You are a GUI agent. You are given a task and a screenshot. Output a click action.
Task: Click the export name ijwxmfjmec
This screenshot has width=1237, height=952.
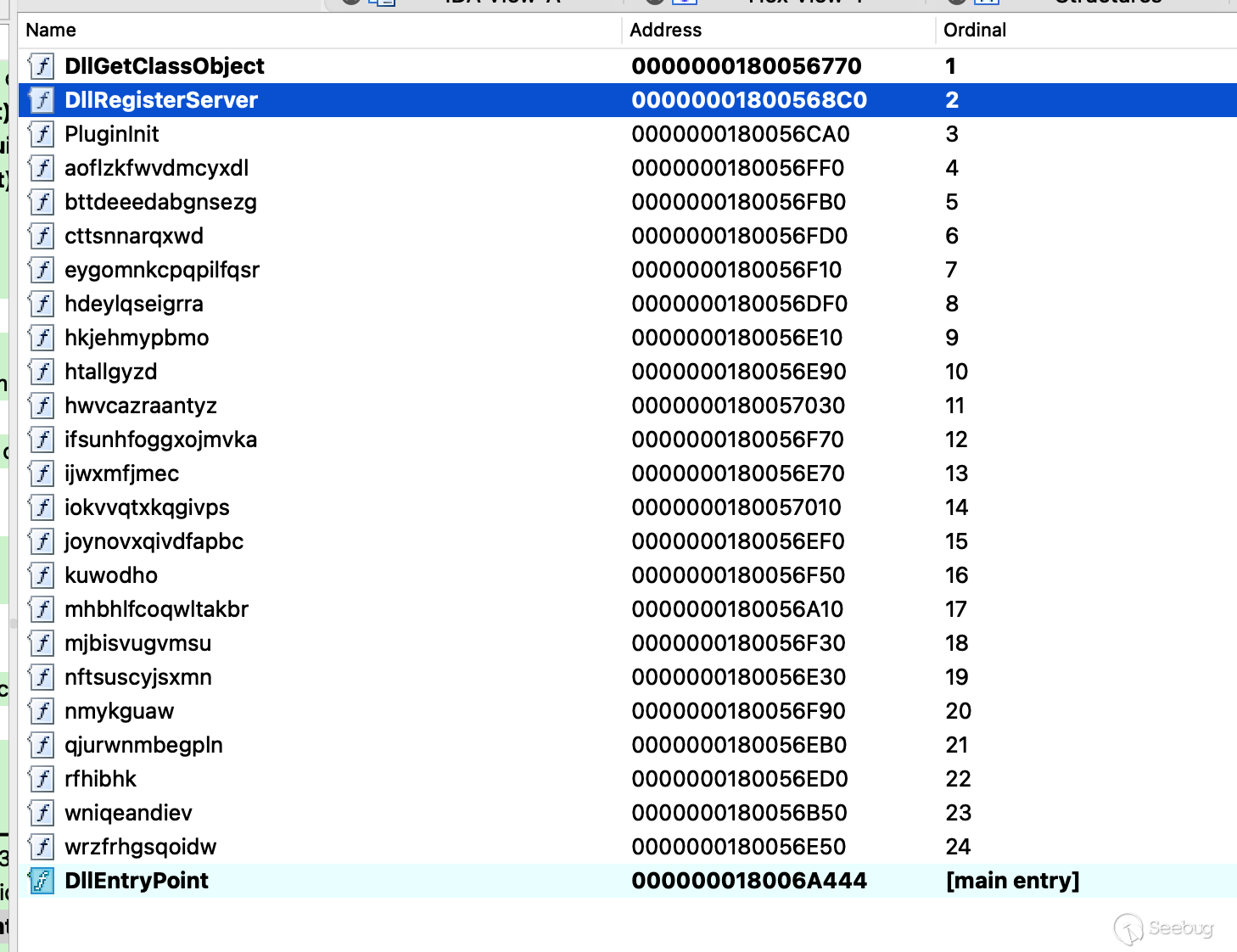[122, 473]
